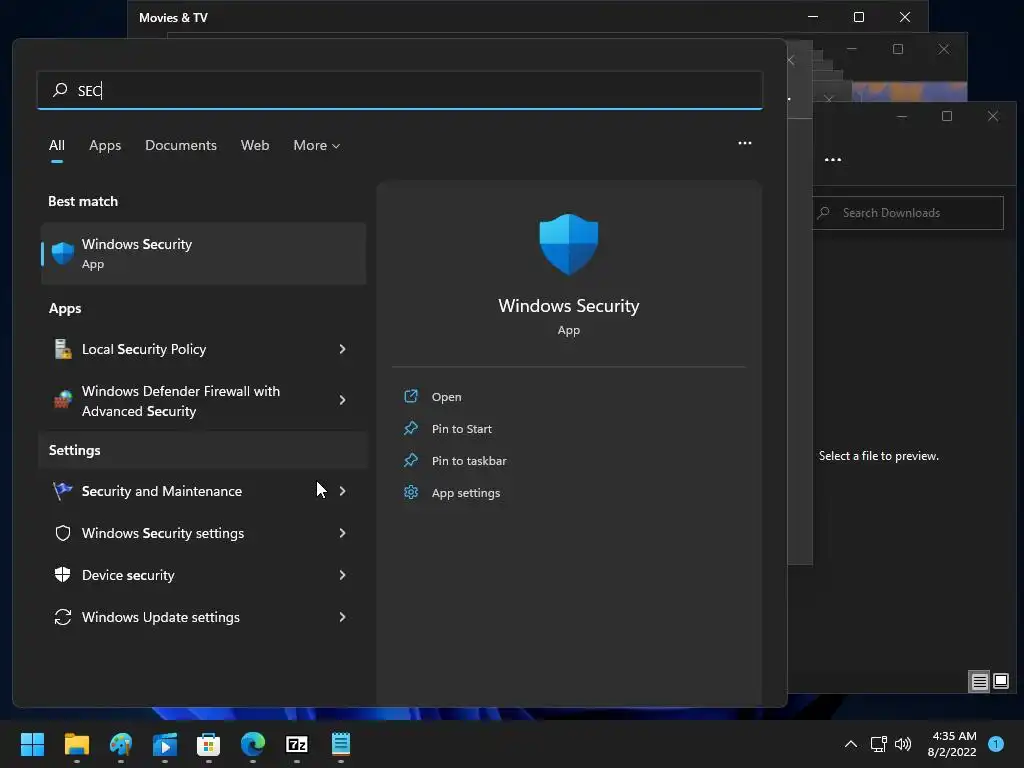The height and width of the screenshot is (768, 1024).
Task: Click the Local Security Policy icon
Action: click(63, 349)
